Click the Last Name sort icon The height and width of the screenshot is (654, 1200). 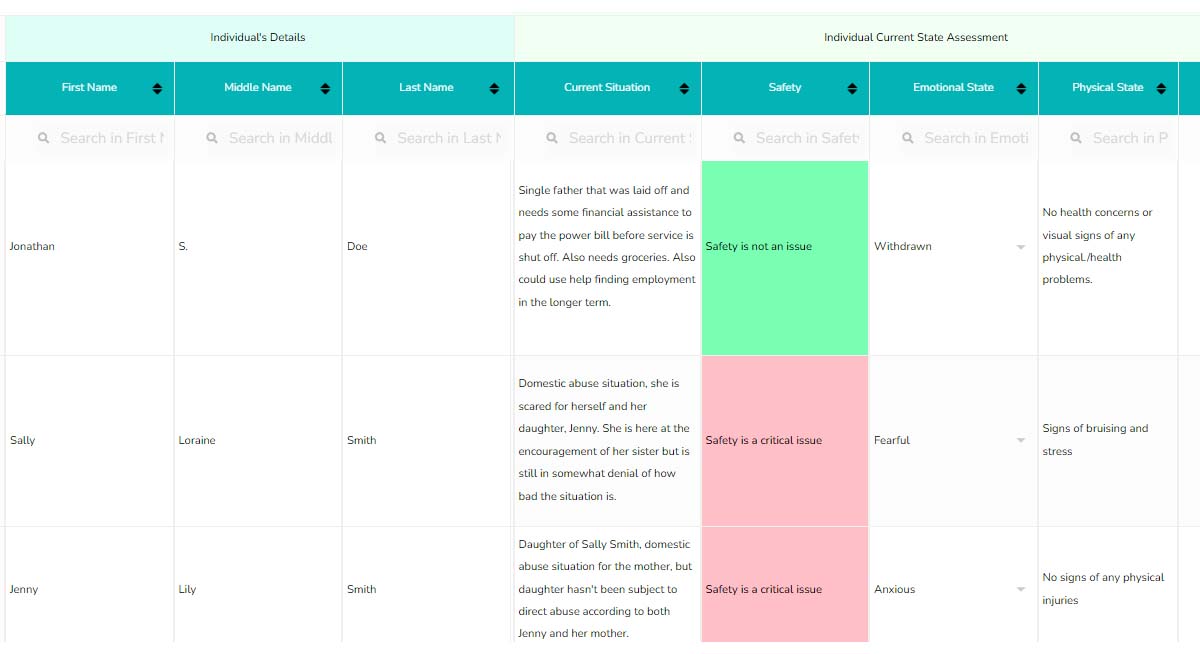494,88
